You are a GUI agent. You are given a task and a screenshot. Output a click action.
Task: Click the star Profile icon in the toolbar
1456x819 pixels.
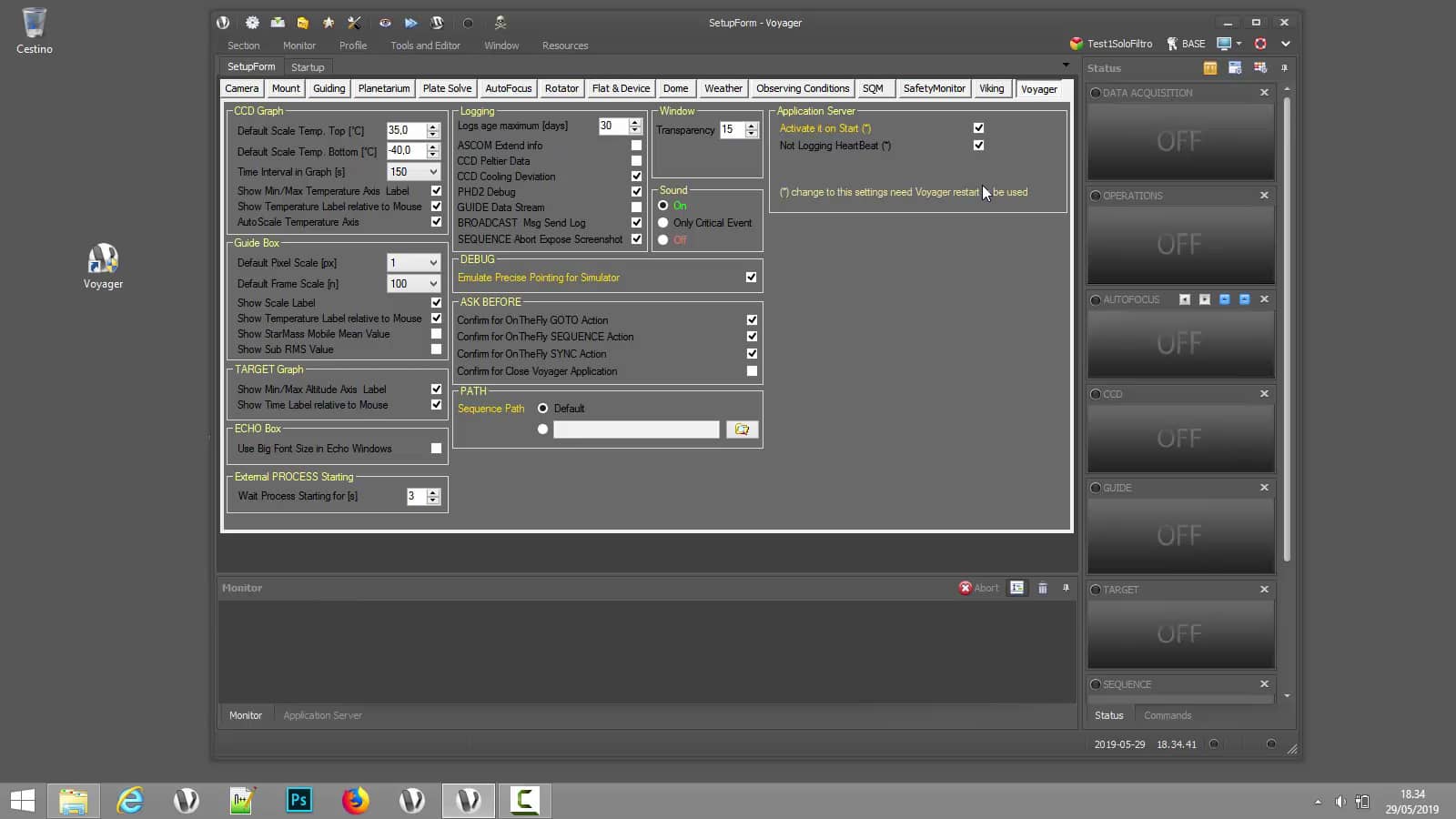point(329,23)
